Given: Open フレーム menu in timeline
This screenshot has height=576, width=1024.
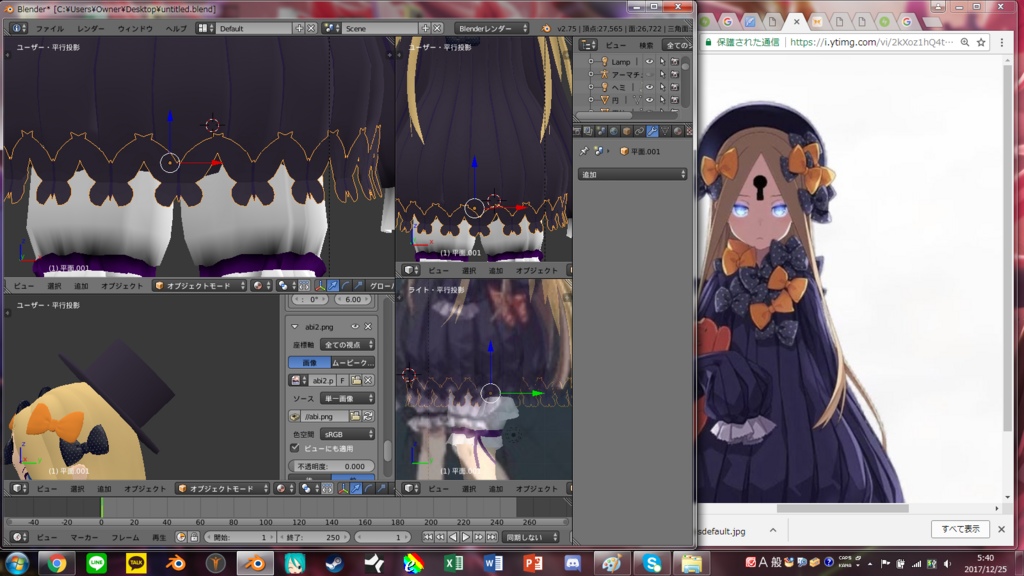Looking at the screenshot, I should [x=125, y=537].
